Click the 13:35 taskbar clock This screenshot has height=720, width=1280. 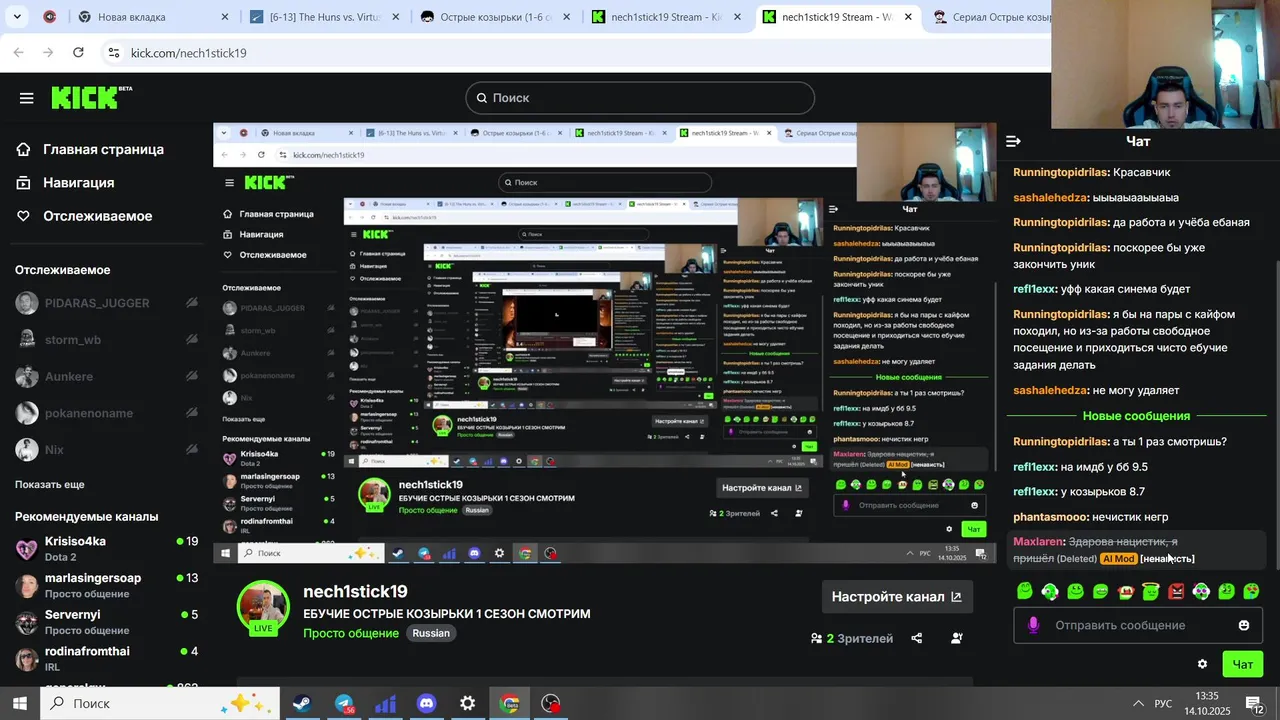coord(1207,696)
